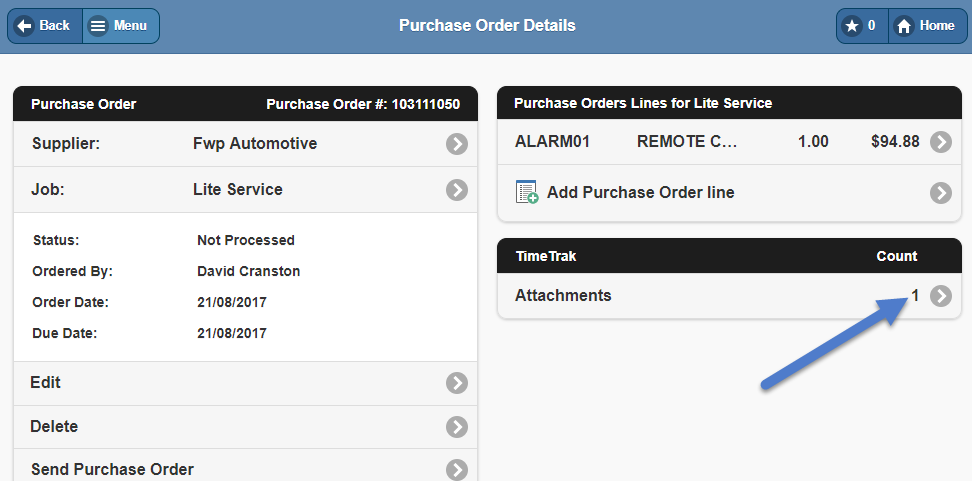Choose Send Purchase Order
This screenshot has height=481, width=972.
point(112,470)
